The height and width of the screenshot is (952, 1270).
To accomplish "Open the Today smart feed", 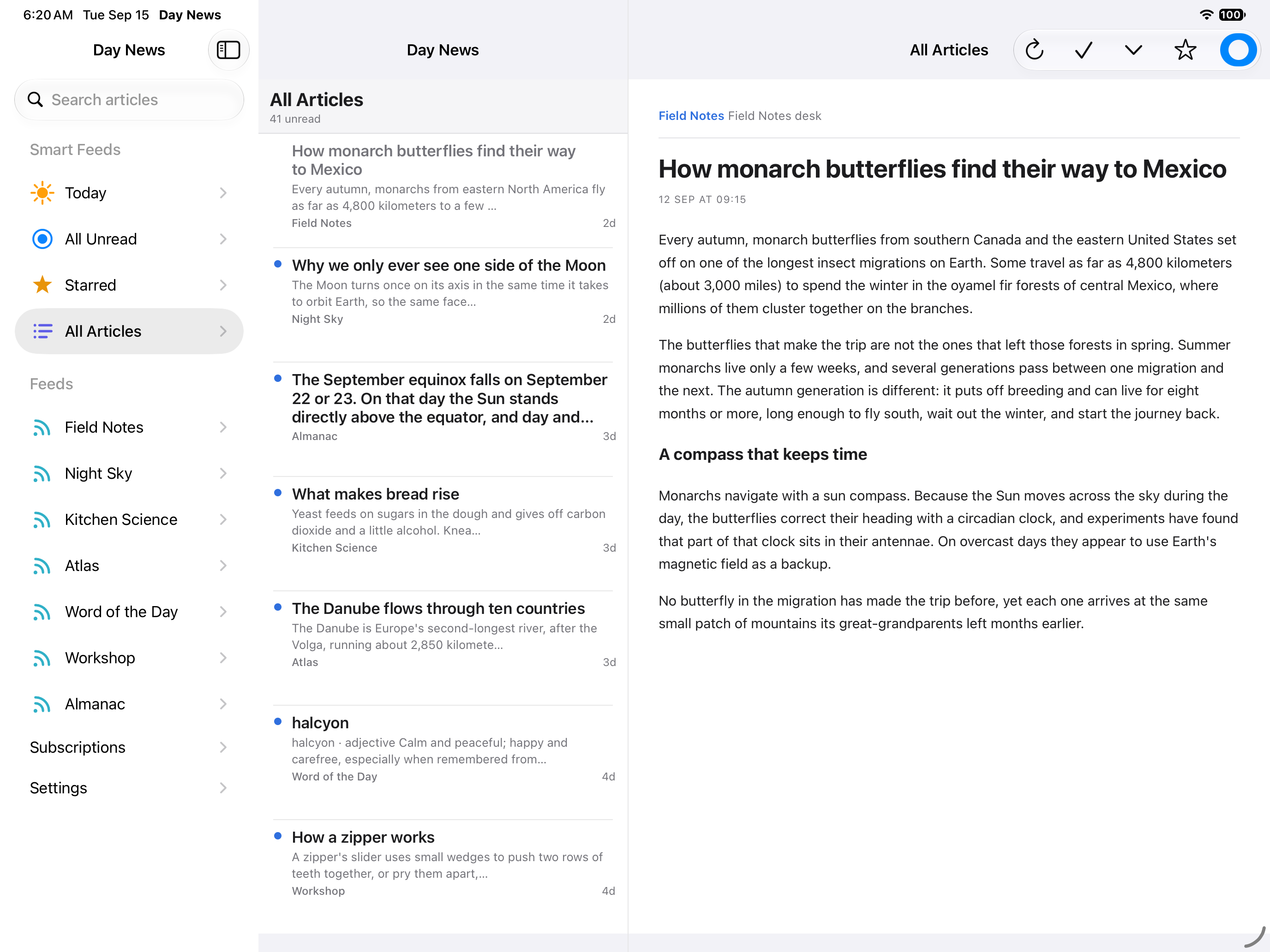I will pos(129,193).
